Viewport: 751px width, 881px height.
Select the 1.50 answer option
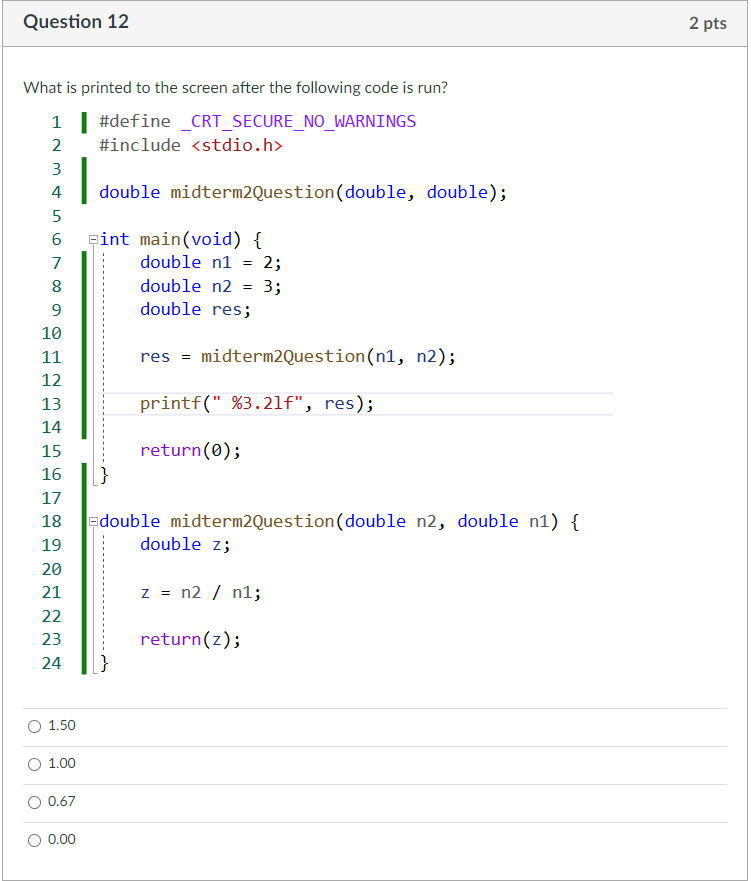pyautogui.click(x=34, y=726)
